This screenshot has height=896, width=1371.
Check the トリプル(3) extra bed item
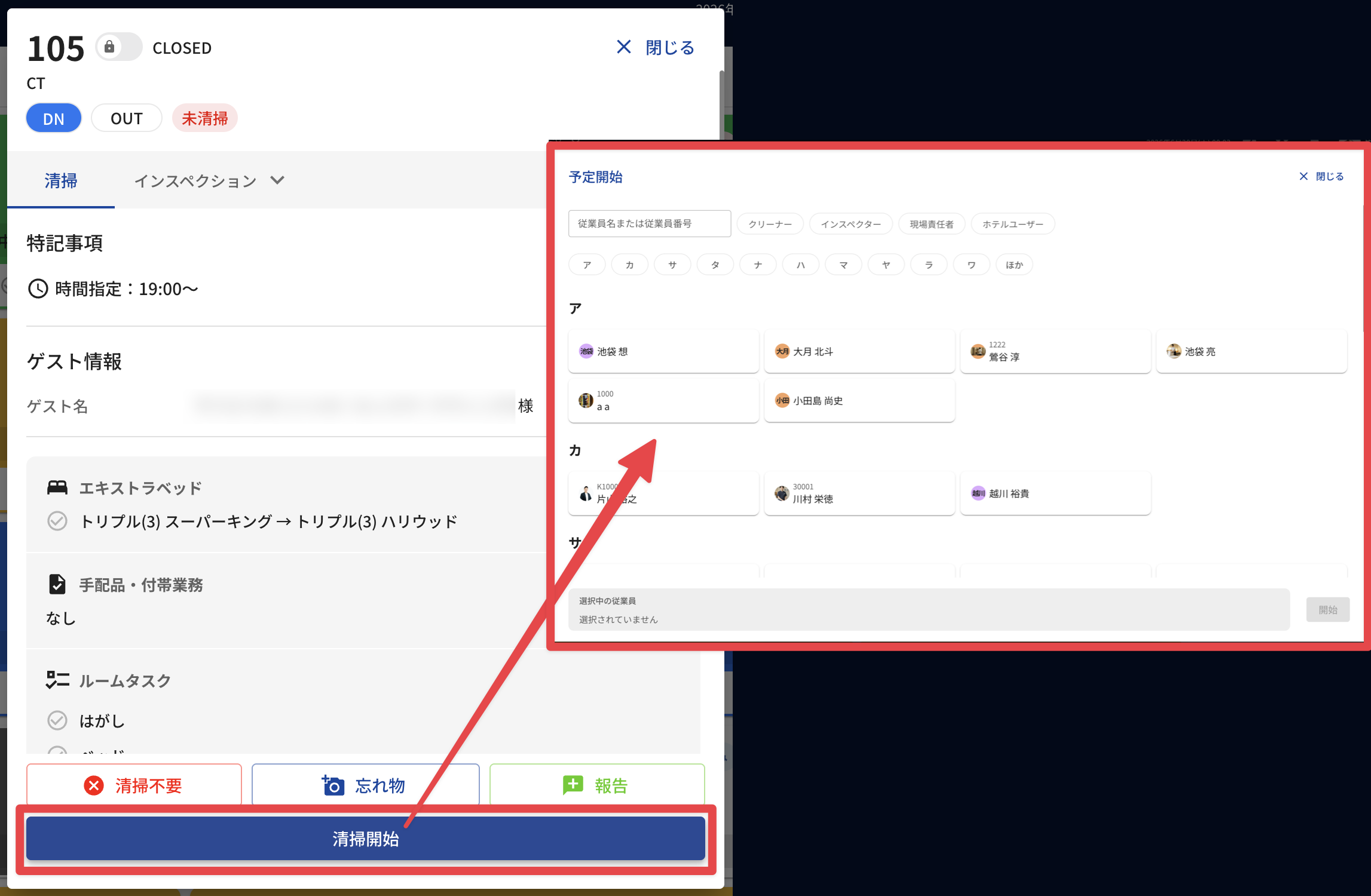pyautogui.click(x=57, y=521)
